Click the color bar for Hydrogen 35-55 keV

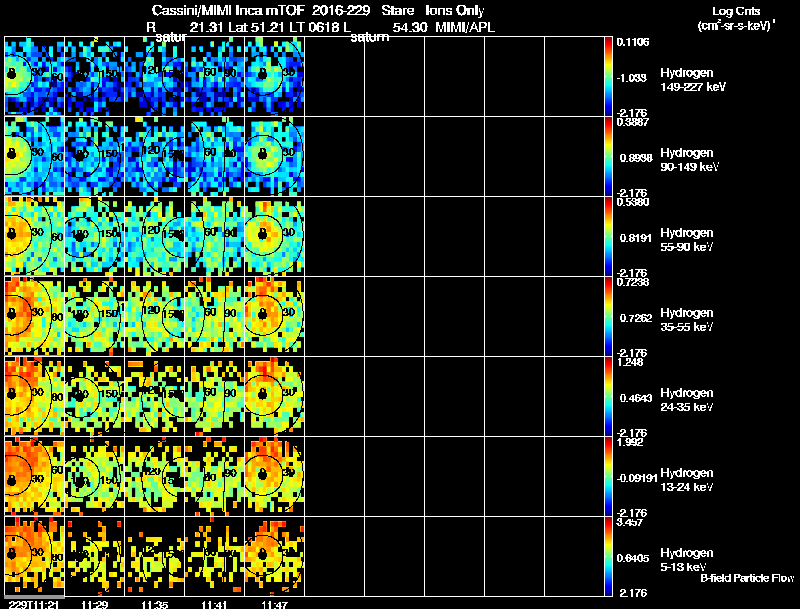click(x=608, y=316)
